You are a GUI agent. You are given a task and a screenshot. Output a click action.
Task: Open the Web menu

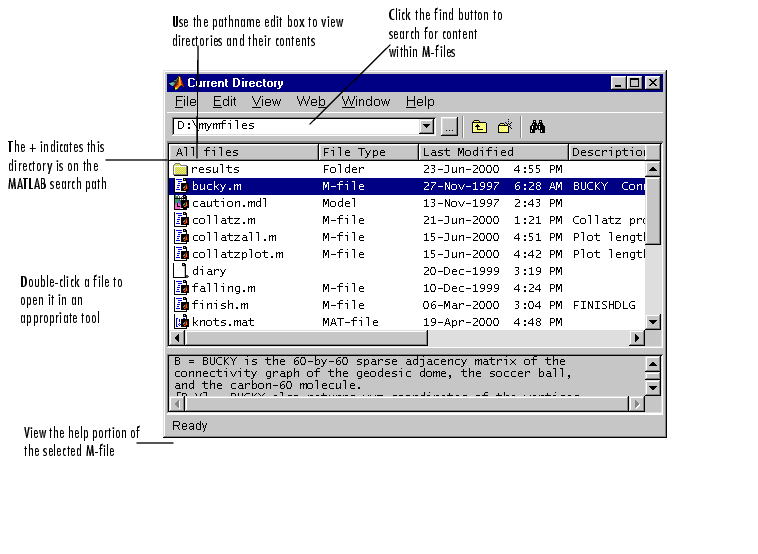click(x=311, y=102)
